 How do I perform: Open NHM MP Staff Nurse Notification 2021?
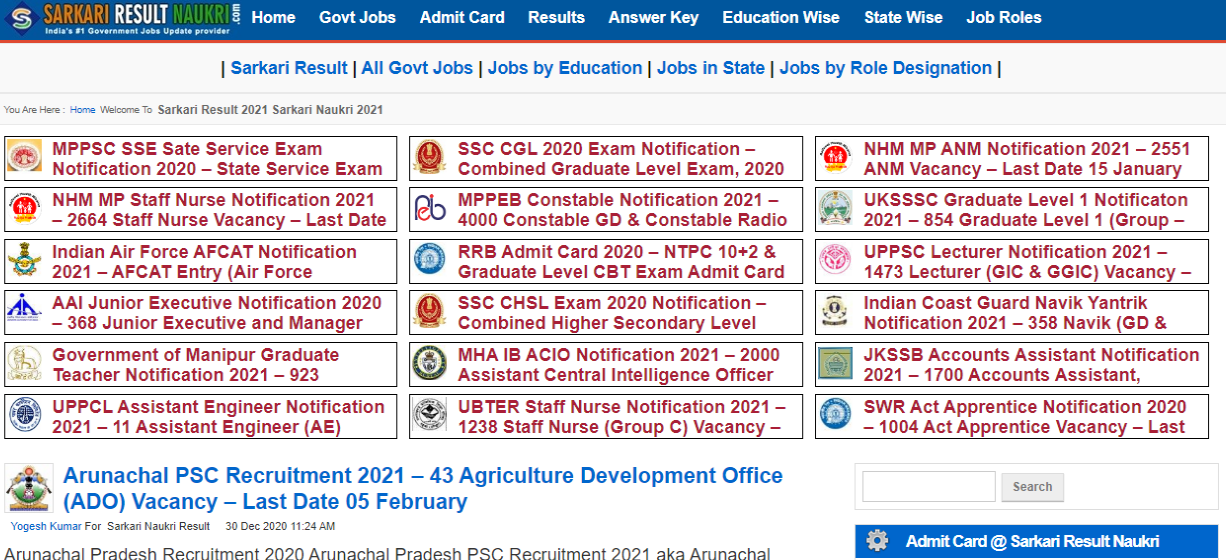(219, 210)
